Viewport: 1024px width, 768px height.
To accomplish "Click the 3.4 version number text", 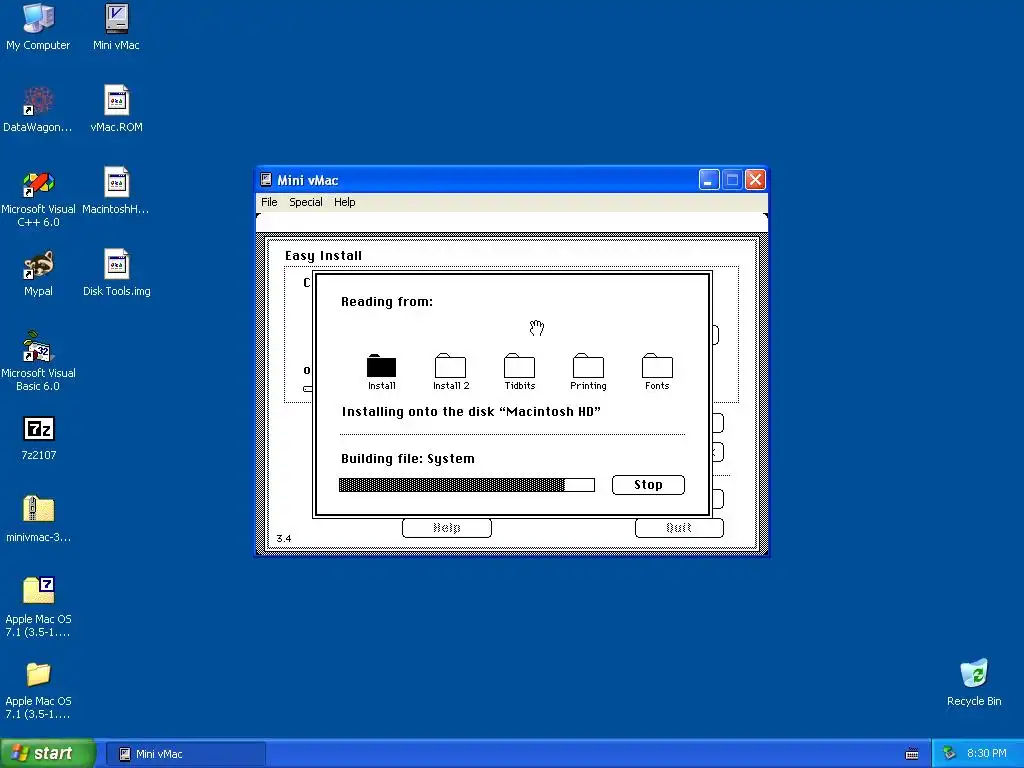I will pyautogui.click(x=284, y=539).
